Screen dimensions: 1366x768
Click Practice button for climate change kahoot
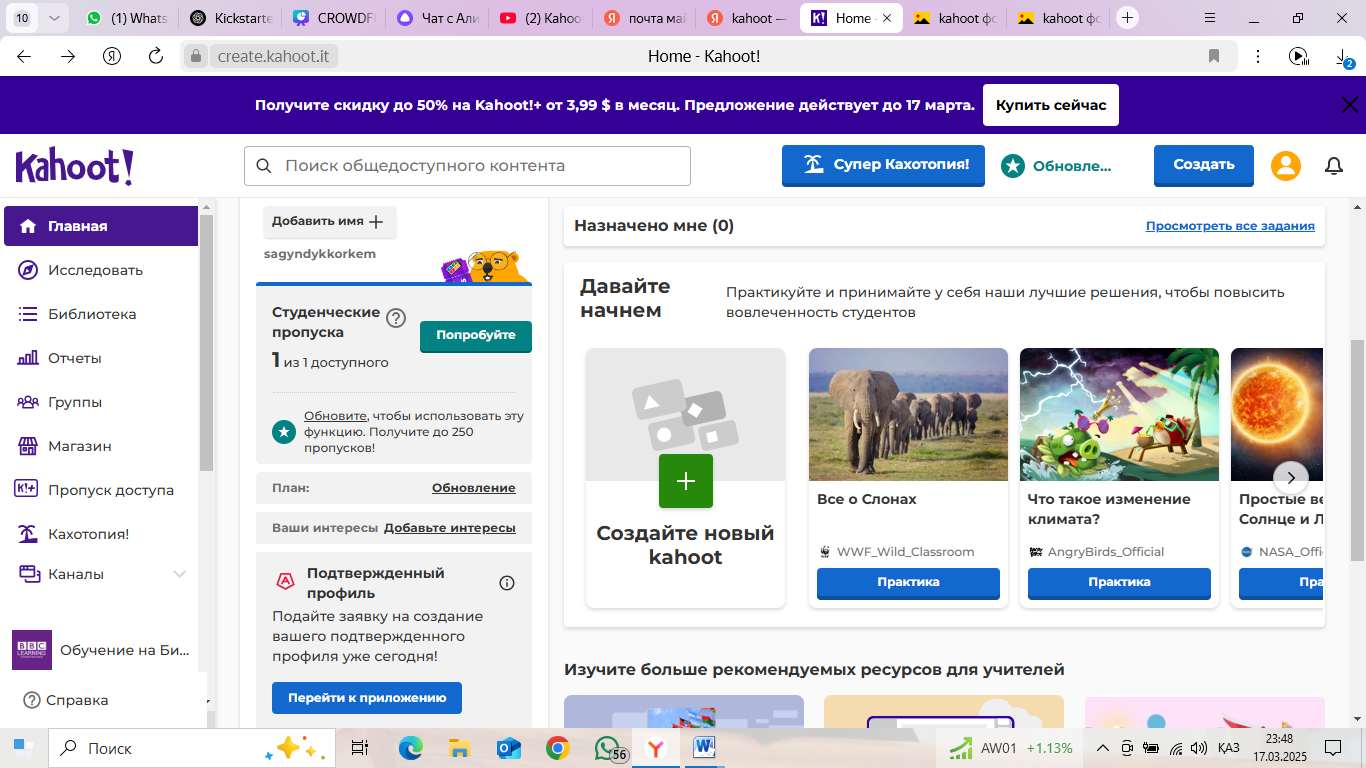[1119, 583]
